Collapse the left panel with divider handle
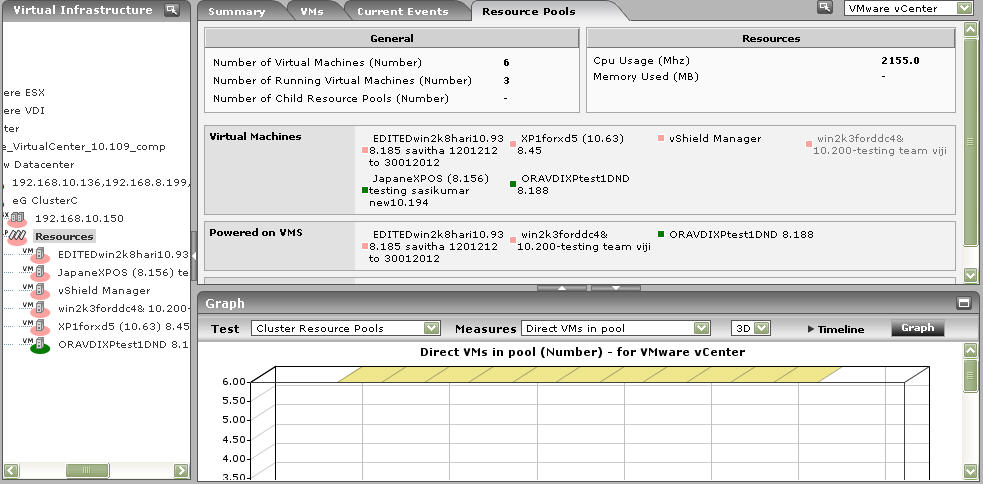The height and width of the screenshot is (484, 983). pos(194,256)
